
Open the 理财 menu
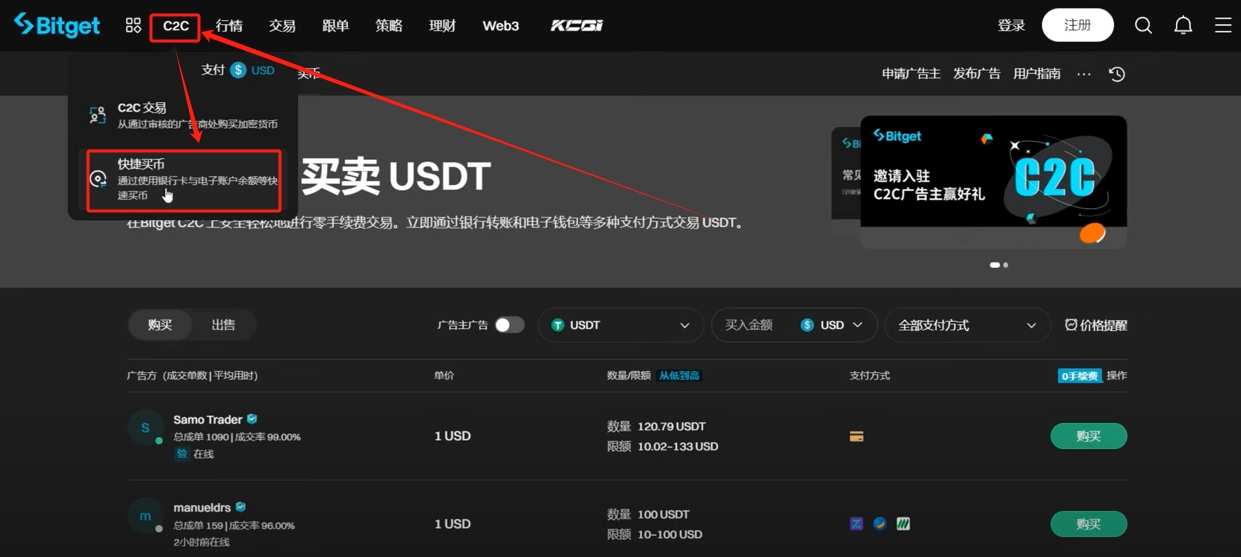point(442,26)
